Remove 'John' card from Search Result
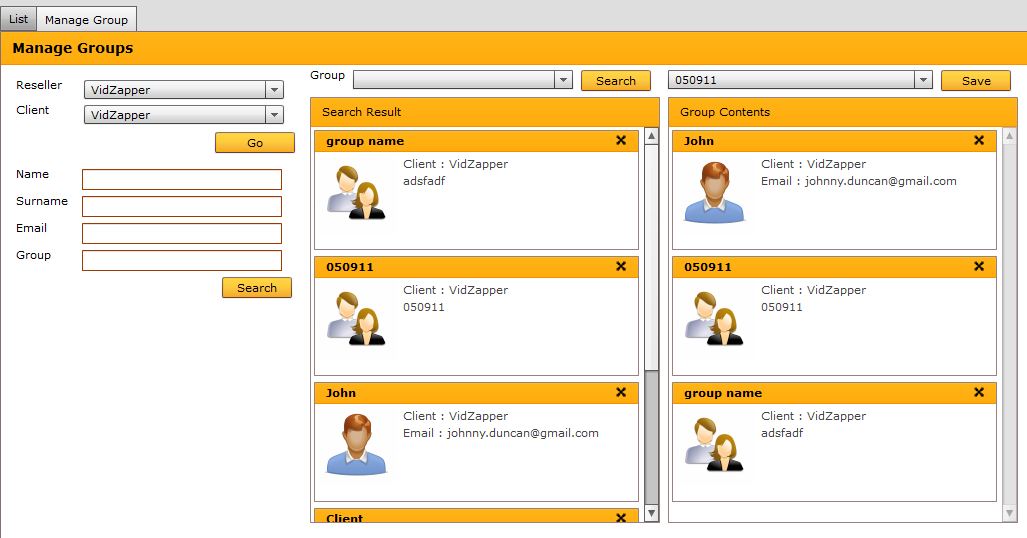 pyautogui.click(x=621, y=392)
